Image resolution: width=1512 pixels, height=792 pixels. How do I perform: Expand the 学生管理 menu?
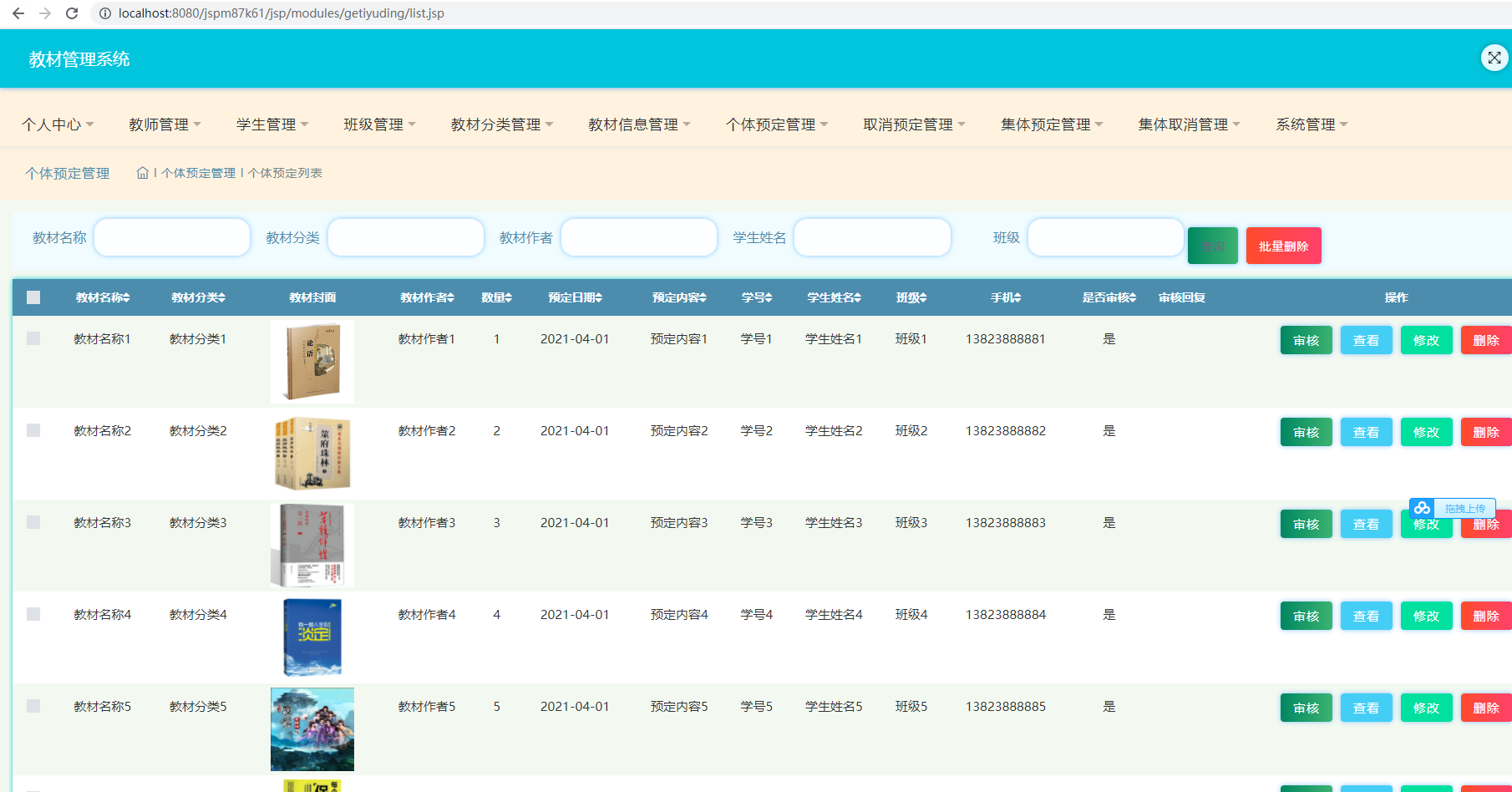pyautogui.click(x=272, y=124)
